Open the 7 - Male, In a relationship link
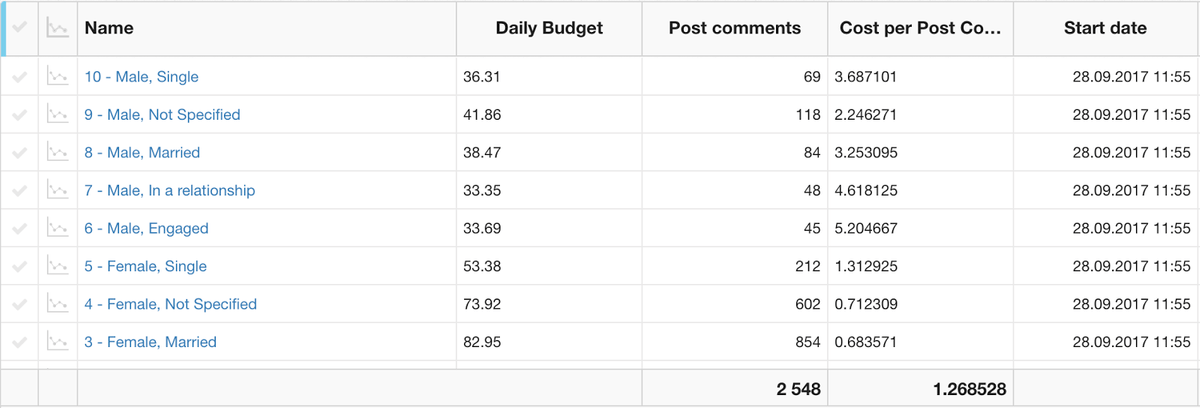The height and width of the screenshot is (408, 1200). pyautogui.click(x=170, y=190)
